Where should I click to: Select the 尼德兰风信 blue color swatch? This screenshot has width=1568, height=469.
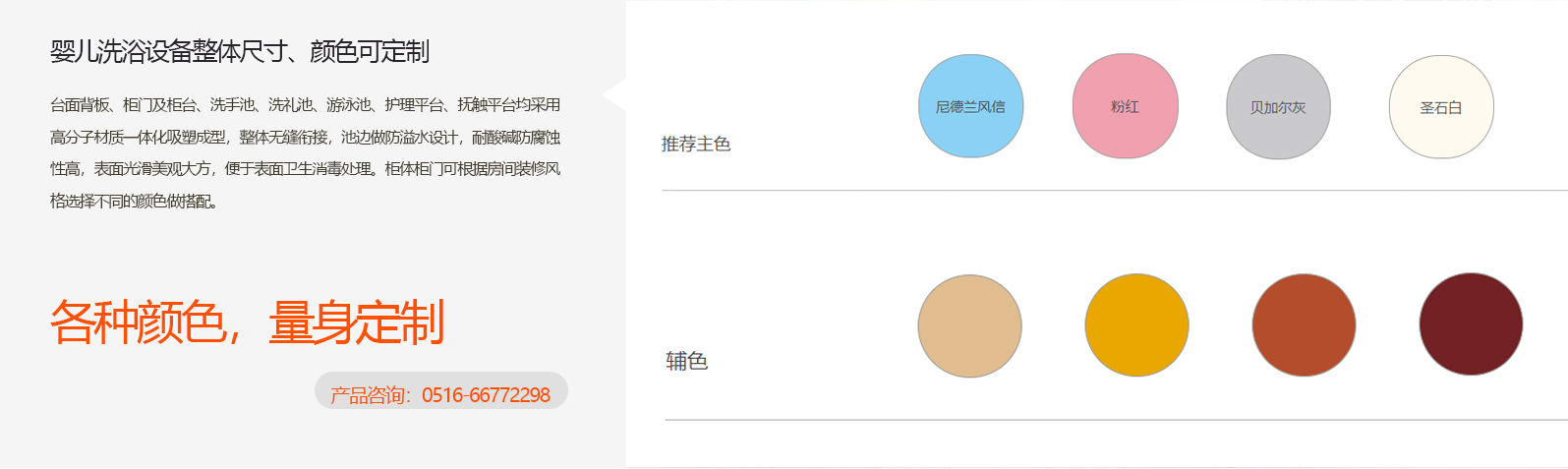(x=970, y=106)
